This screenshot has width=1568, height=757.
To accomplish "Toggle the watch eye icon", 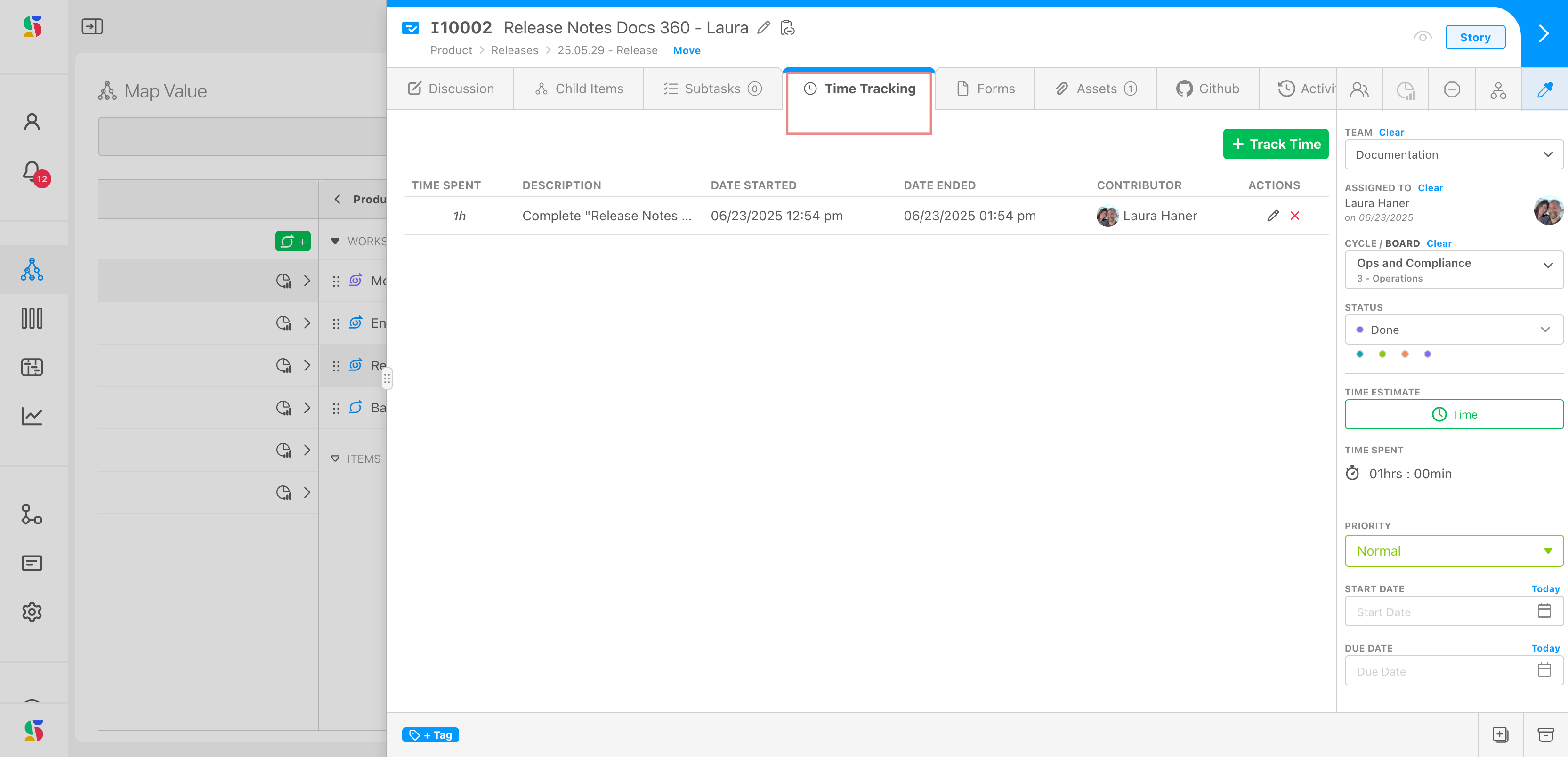I will tap(1422, 37).
